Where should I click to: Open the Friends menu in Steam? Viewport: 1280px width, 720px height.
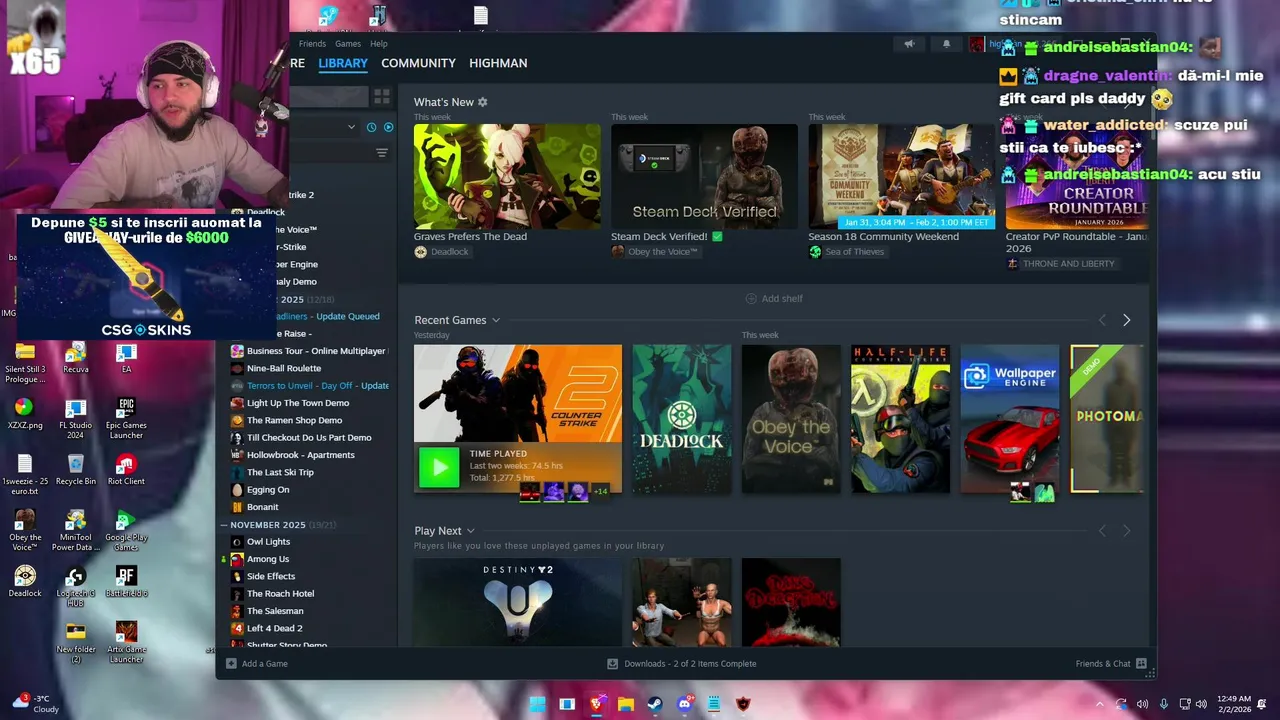[x=312, y=44]
